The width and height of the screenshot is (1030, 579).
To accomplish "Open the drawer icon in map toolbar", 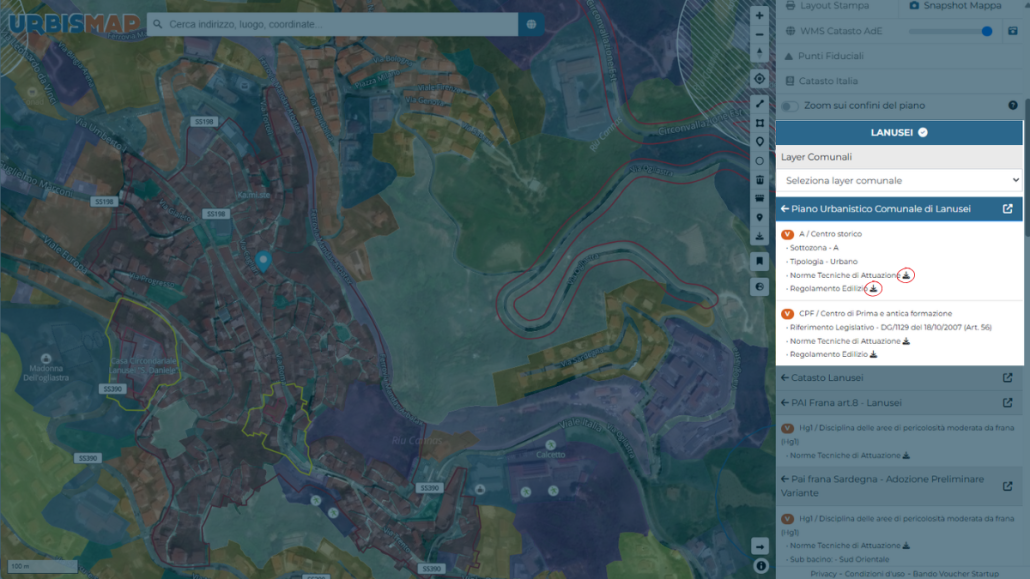I will tap(759, 198).
